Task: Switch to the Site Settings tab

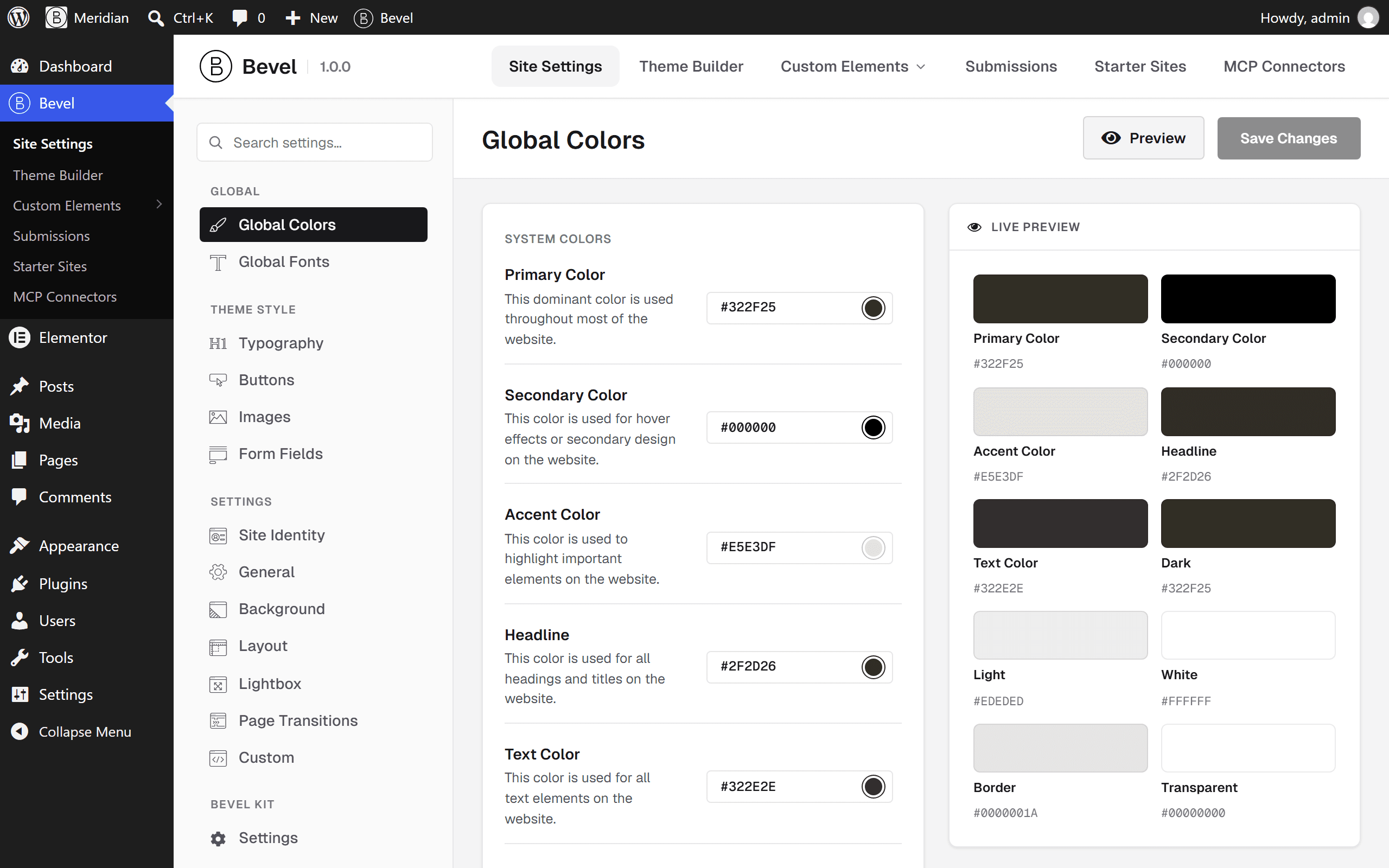Action: click(555, 66)
